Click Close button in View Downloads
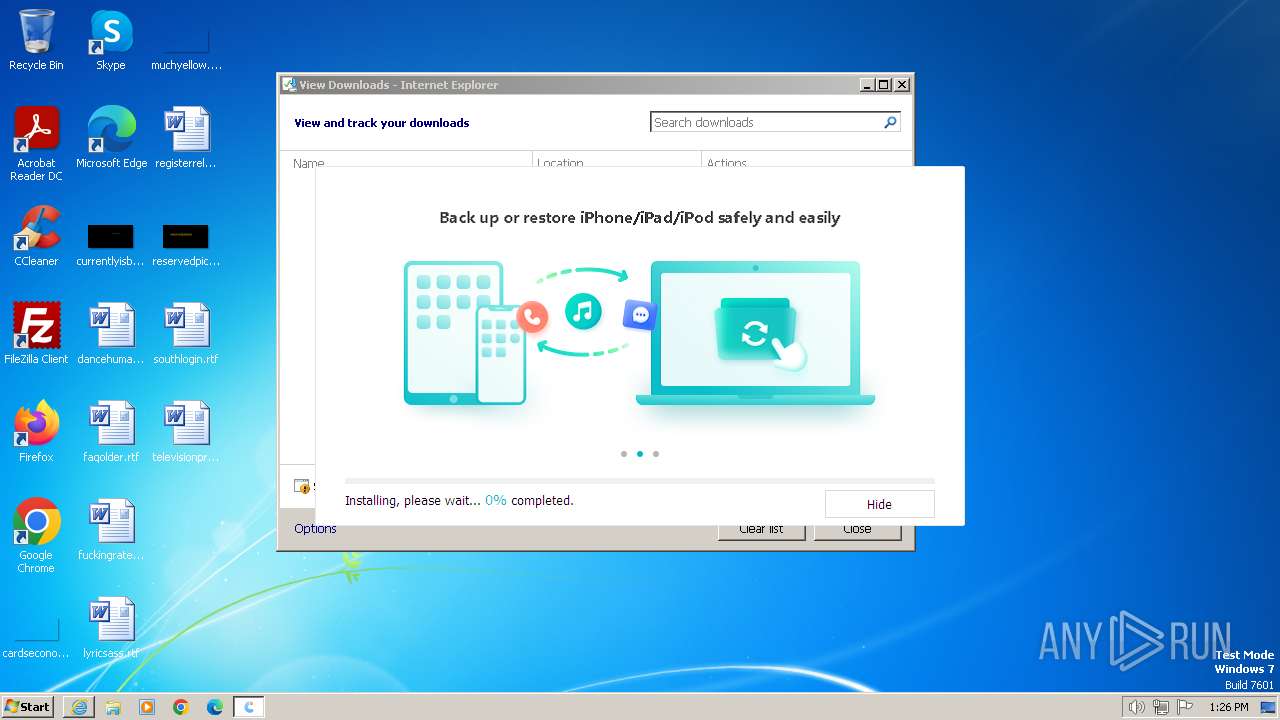Screen dimensions: 1280x720 pyautogui.click(x=857, y=529)
